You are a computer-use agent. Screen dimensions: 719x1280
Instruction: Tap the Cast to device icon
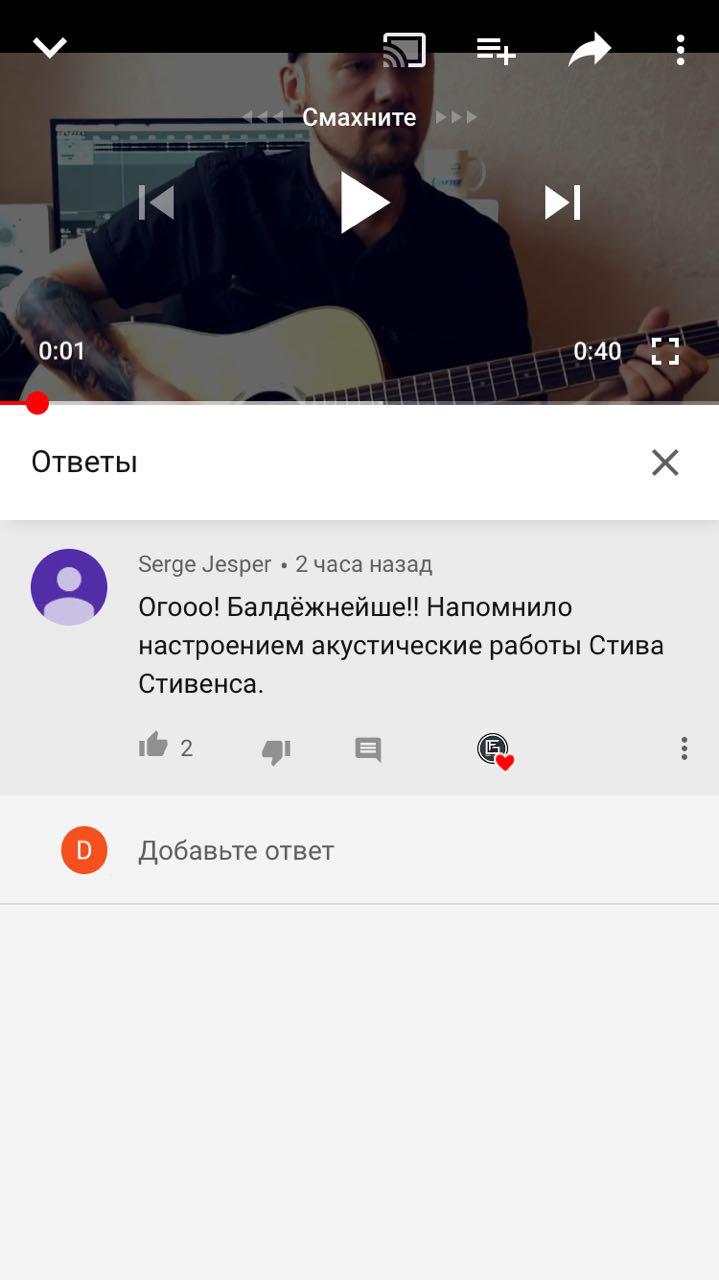click(404, 50)
